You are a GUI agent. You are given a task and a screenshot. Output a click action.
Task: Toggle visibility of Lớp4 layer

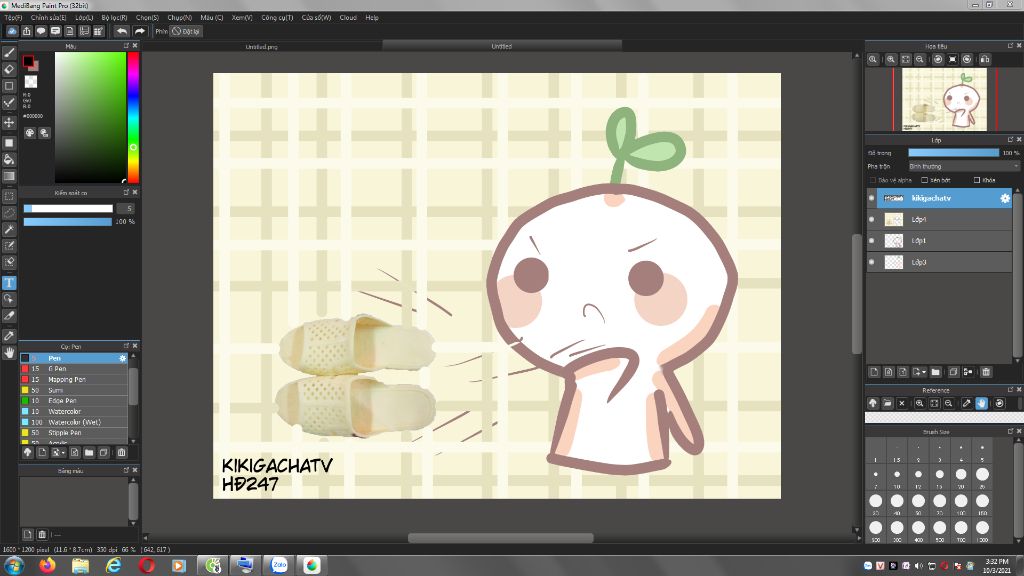click(872, 219)
